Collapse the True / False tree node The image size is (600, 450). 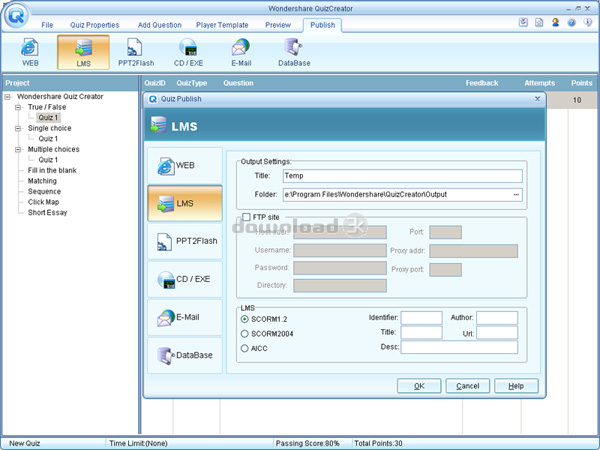[x=18, y=107]
